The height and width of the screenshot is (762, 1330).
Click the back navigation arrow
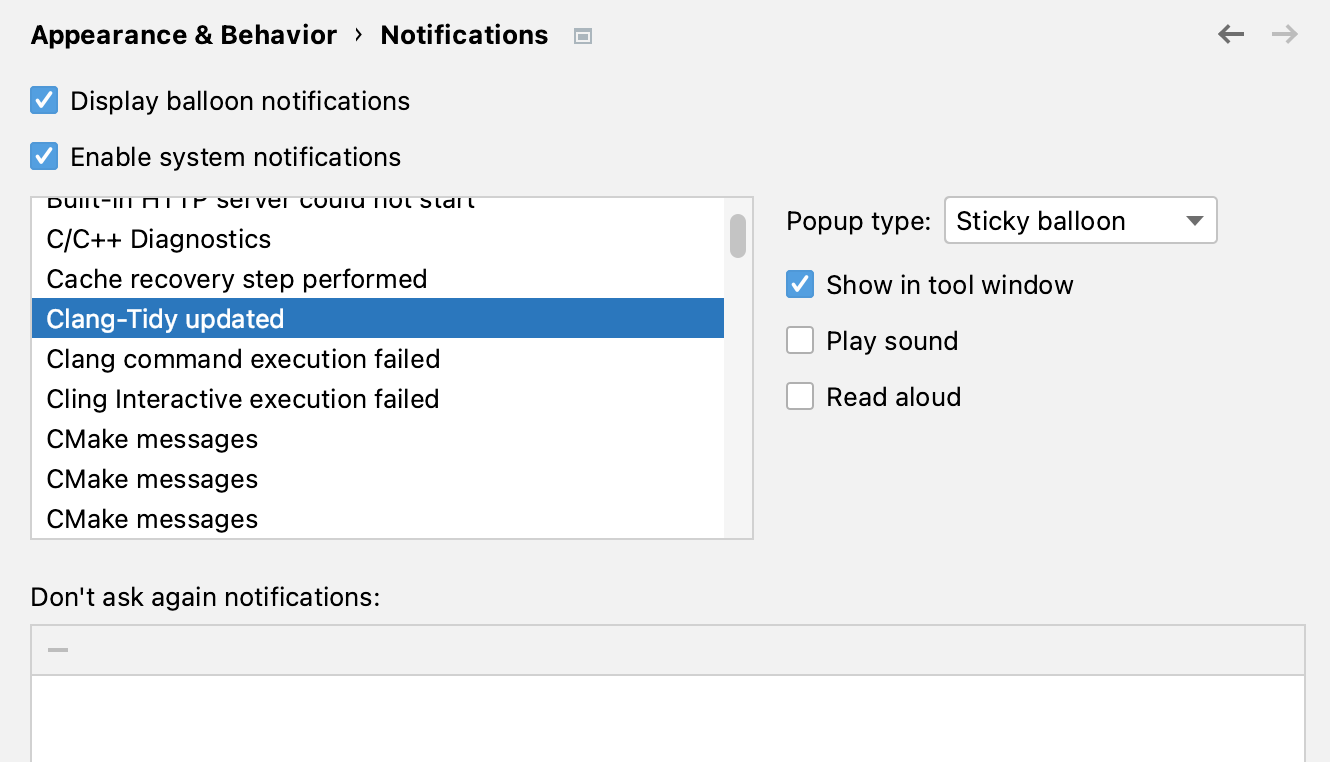(x=1231, y=34)
